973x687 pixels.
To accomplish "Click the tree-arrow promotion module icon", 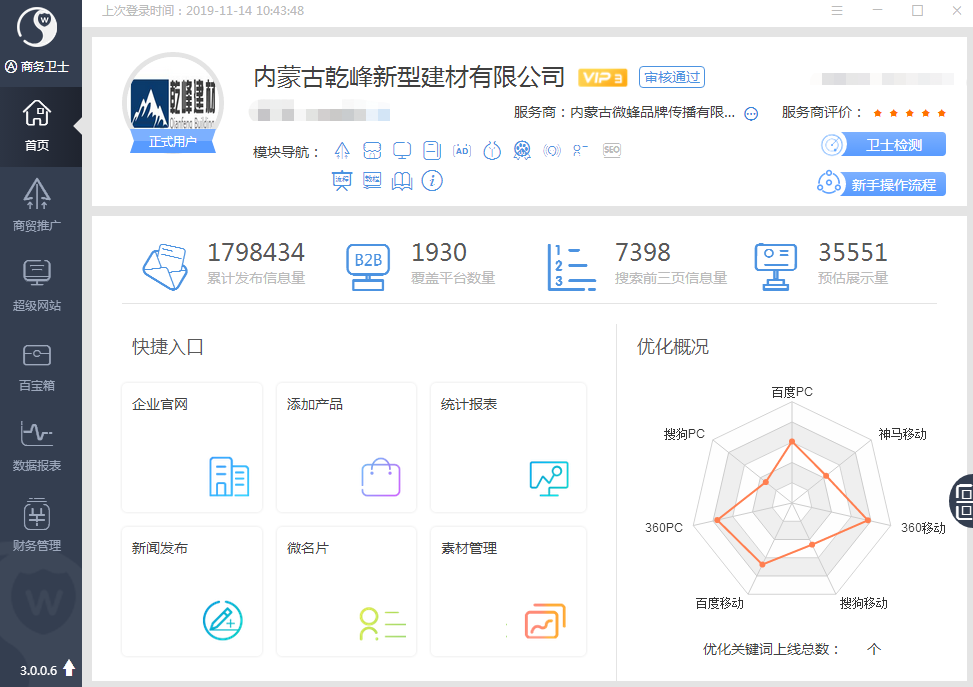I will click(342, 150).
